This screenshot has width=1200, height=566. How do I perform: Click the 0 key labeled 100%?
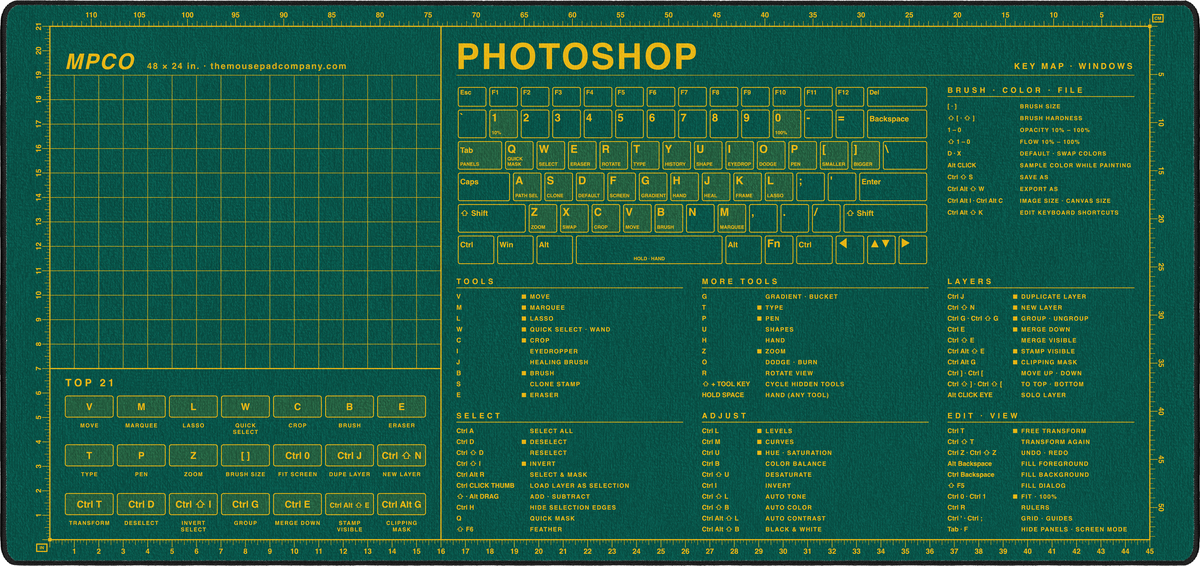(x=785, y=125)
